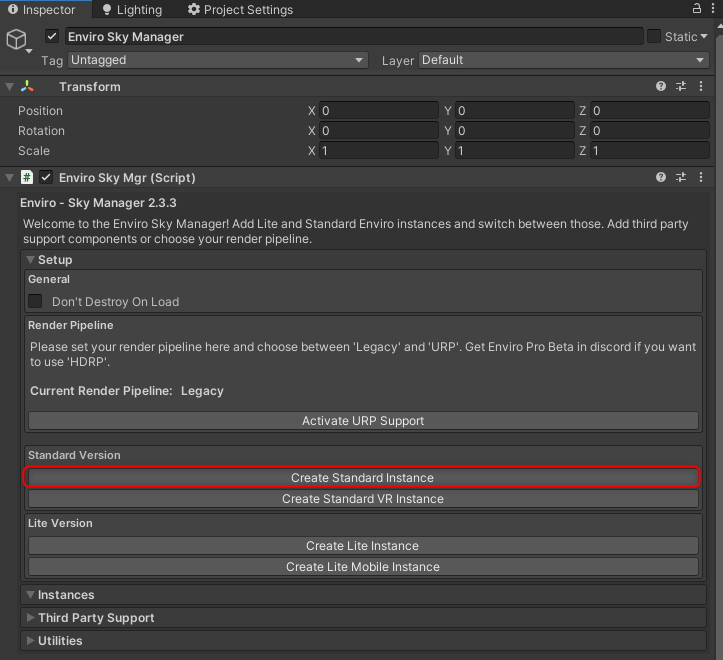This screenshot has width=723, height=660.
Task: Click the Position X input field
Action: pyautogui.click(x=378, y=111)
